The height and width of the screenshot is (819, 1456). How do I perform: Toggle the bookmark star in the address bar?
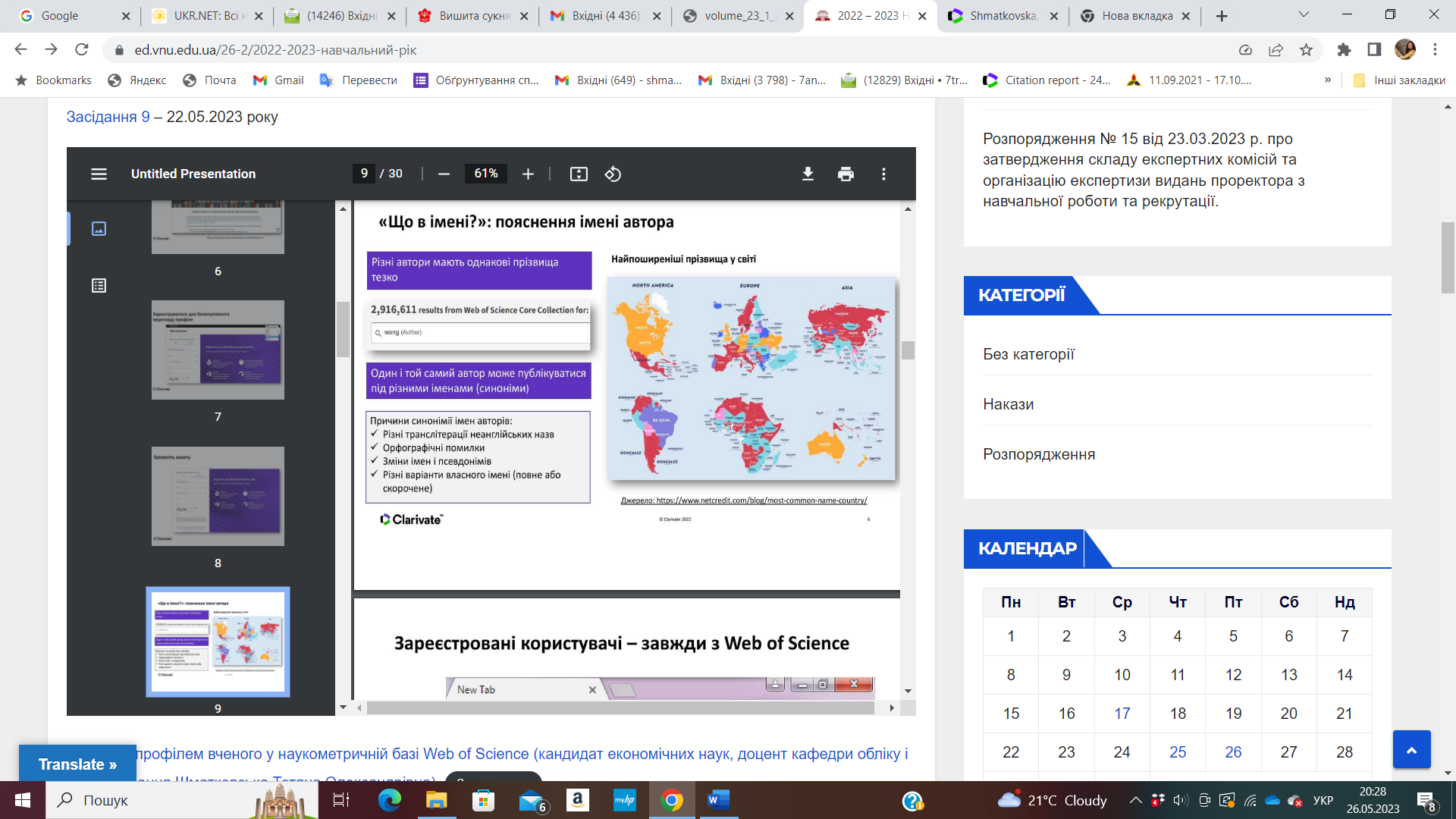[1307, 49]
